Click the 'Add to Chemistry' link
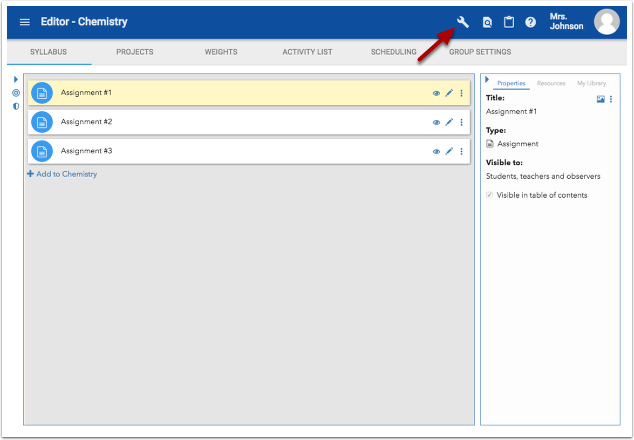 point(62,174)
